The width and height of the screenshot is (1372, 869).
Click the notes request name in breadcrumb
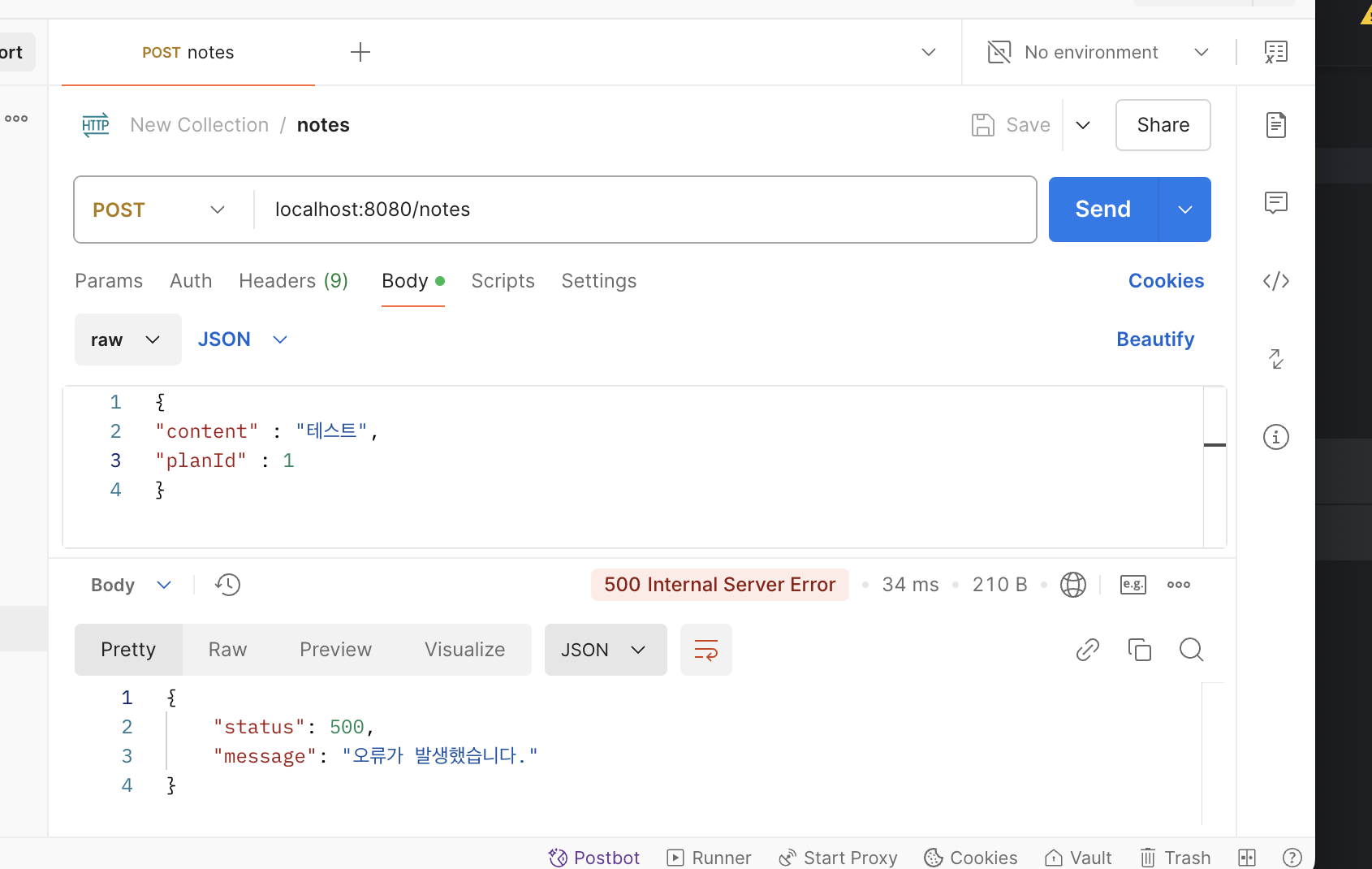323,125
